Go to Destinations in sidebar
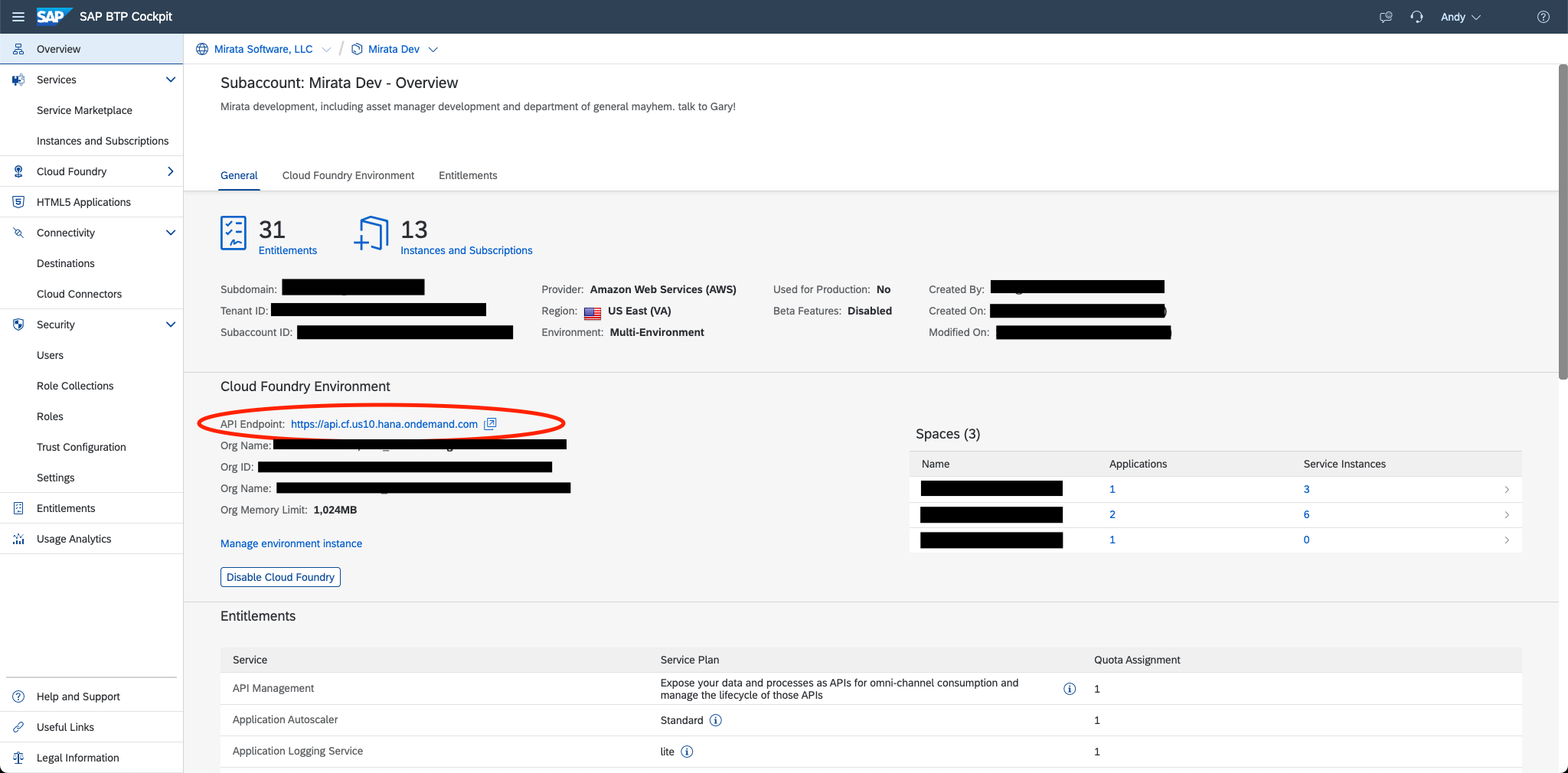This screenshot has height=773, width=1568. (x=66, y=263)
